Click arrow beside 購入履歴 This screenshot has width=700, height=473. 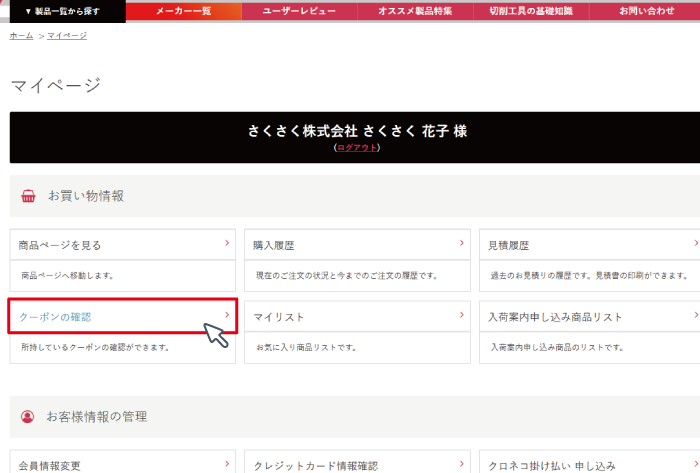(x=461, y=243)
